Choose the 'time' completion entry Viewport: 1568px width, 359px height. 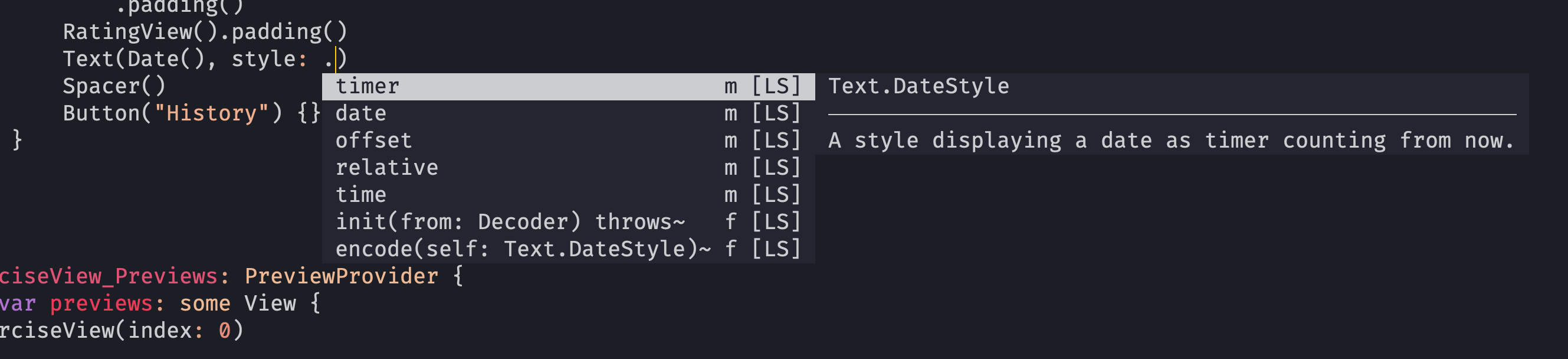click(x=360, y=195)
